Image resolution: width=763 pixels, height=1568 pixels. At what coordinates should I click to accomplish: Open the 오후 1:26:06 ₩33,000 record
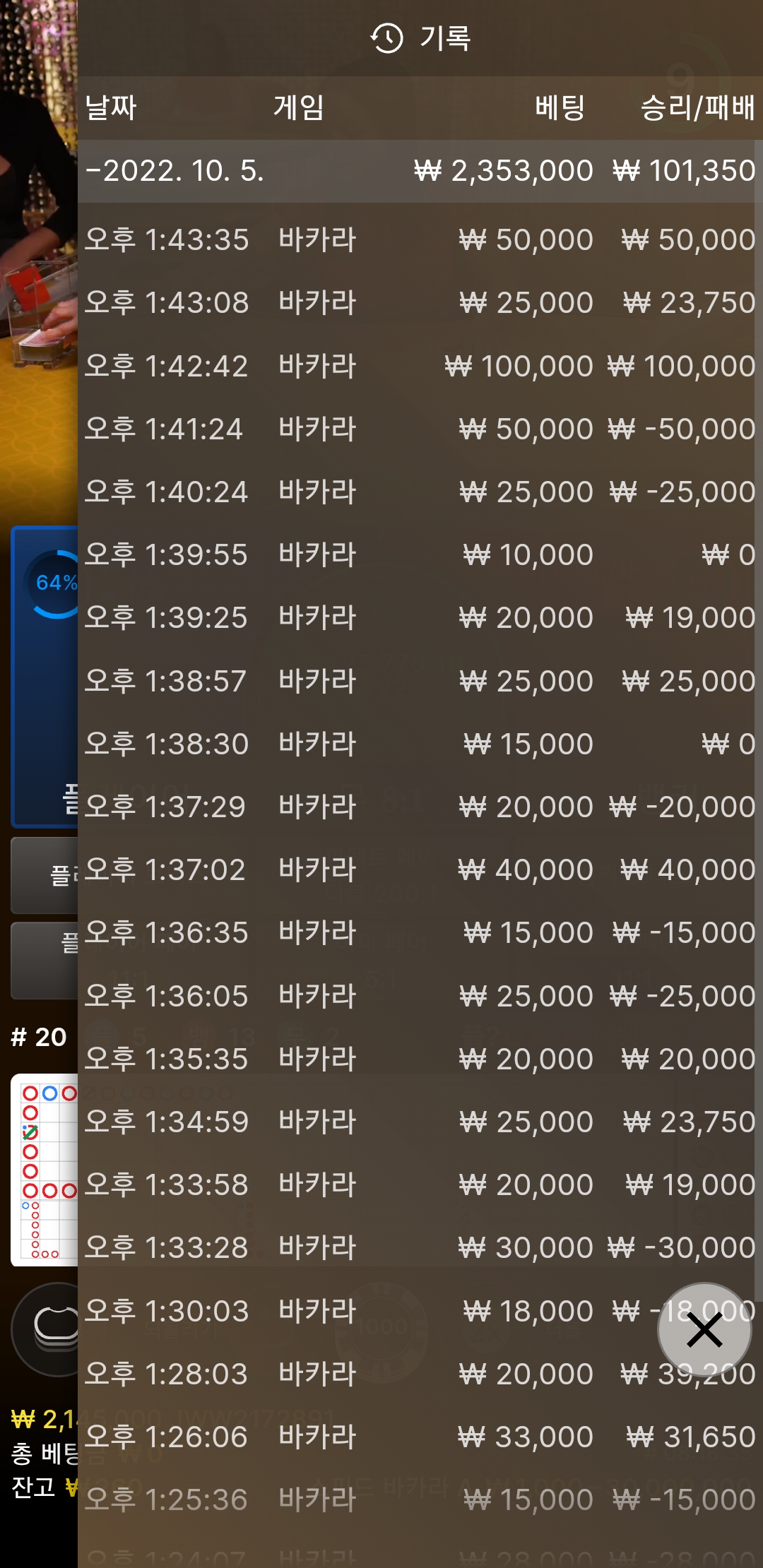[420, 1437]
